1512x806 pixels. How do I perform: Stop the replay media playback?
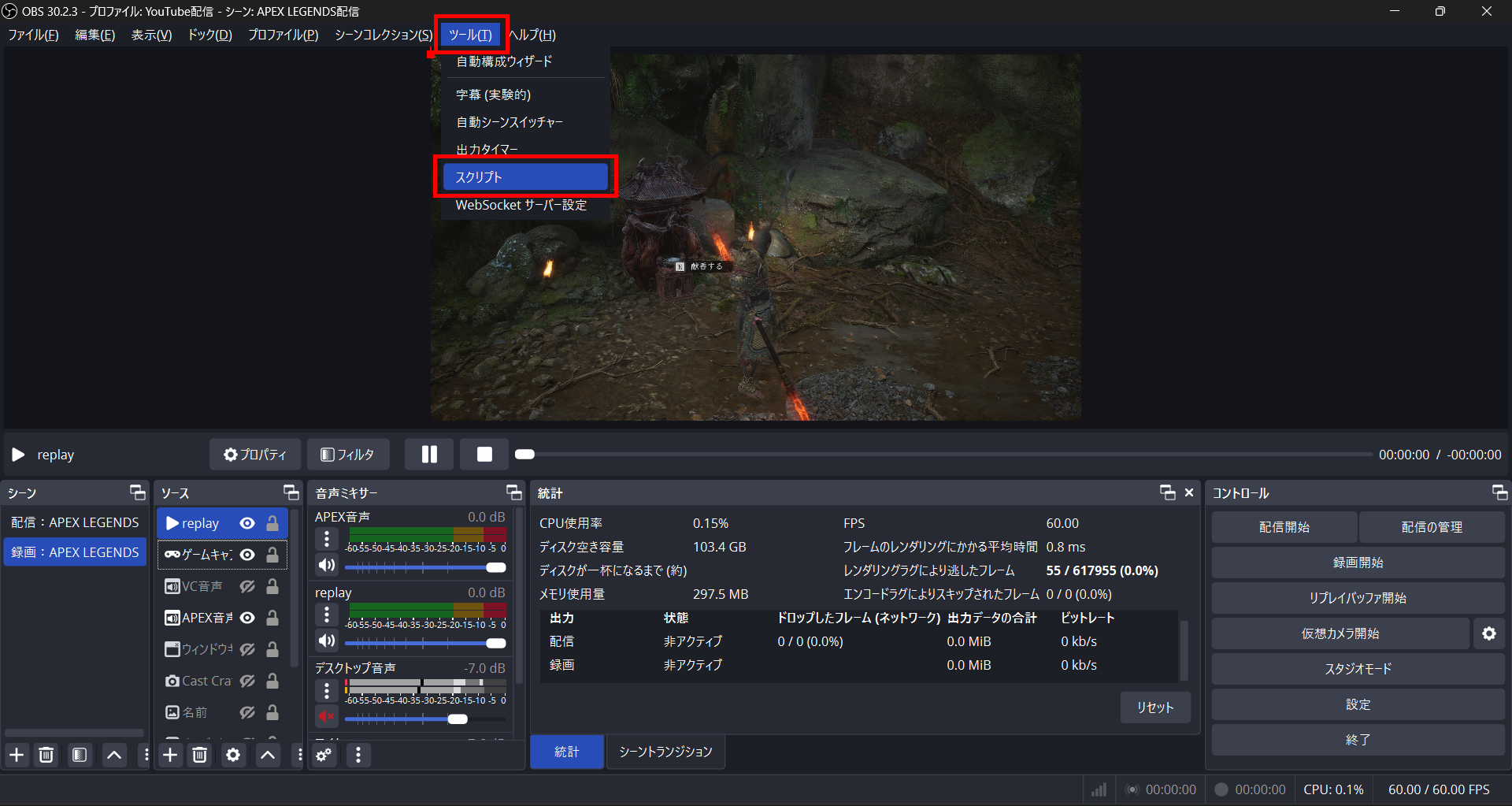(484, 455)
